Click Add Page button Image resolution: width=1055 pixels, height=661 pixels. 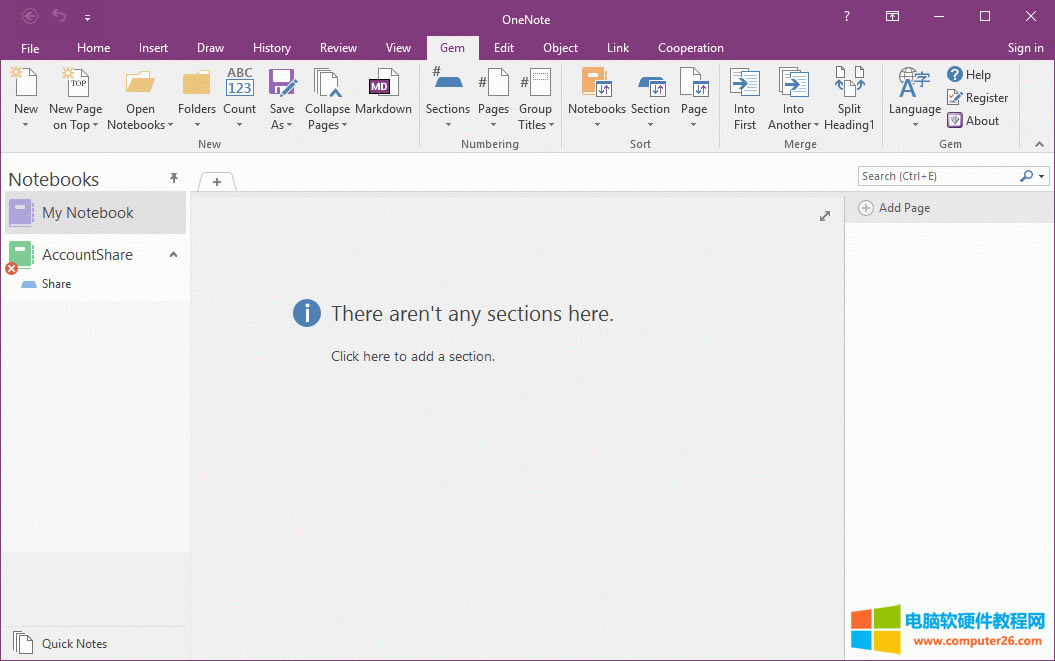click(x=895, y=208)
